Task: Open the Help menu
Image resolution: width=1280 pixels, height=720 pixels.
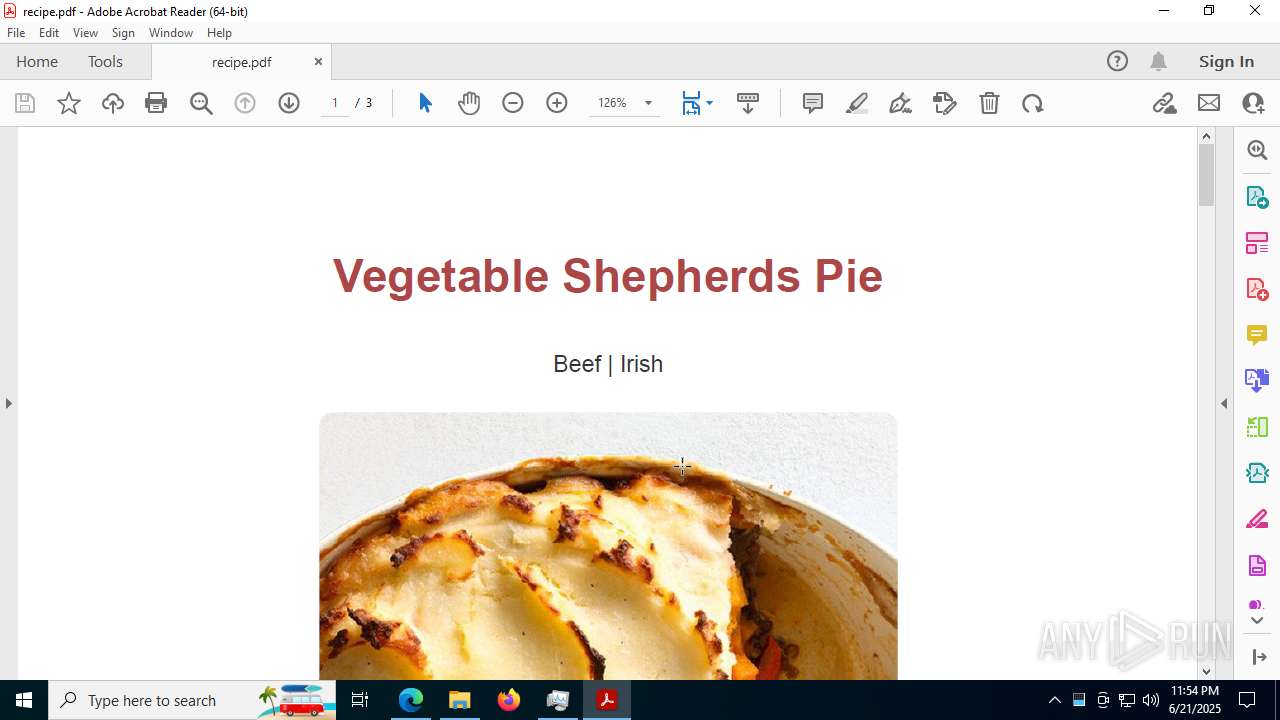Action: click(x=219, y=33)
